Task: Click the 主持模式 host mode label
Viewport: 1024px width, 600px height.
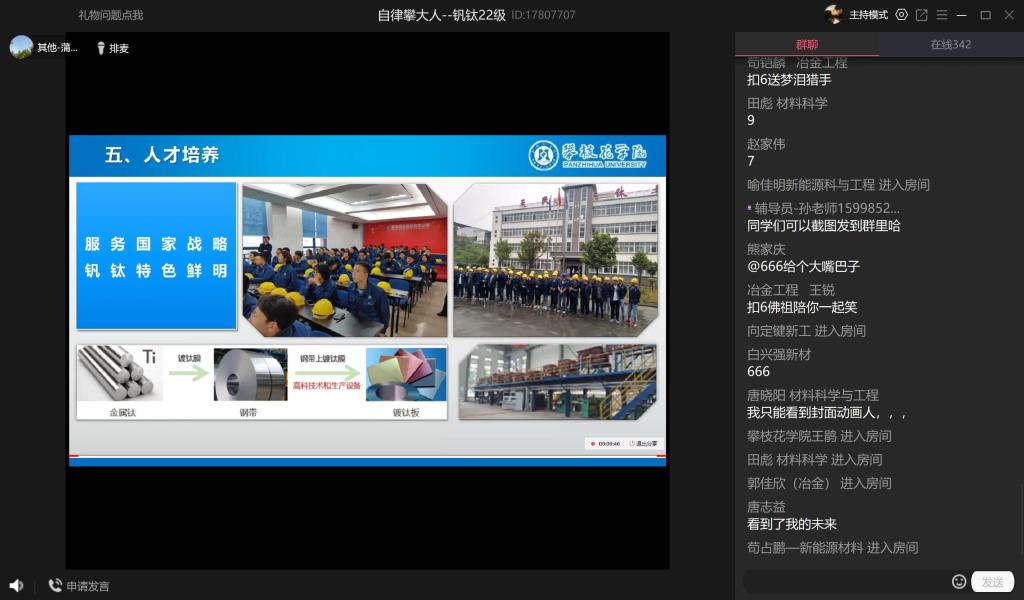Action: [868, 15]
